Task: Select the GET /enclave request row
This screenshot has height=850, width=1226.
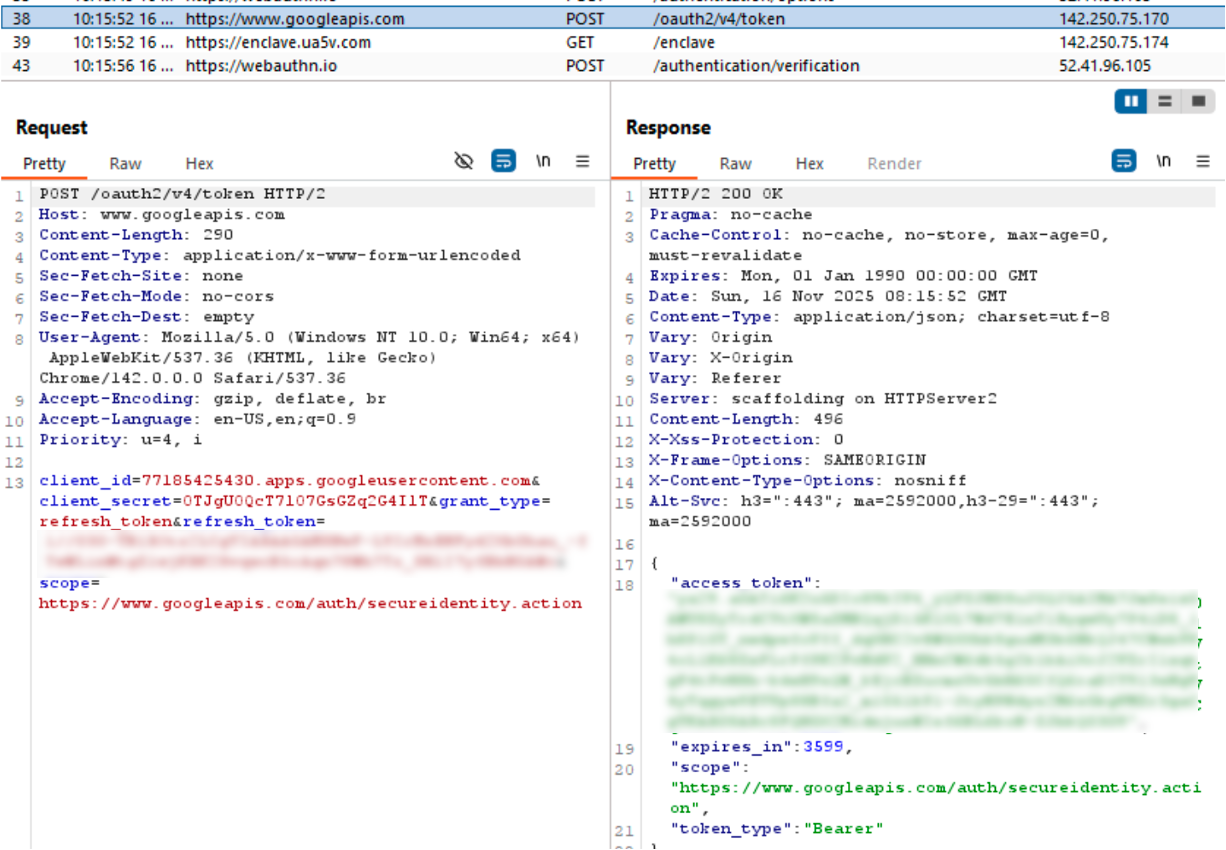Action: coord(400,44)
